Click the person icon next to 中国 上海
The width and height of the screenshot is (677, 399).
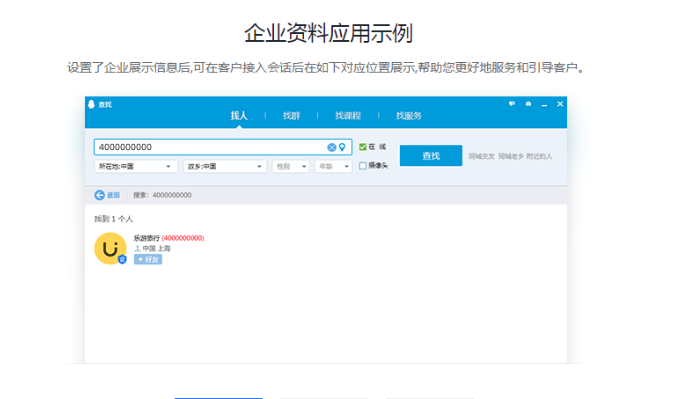tap(137, 248)
